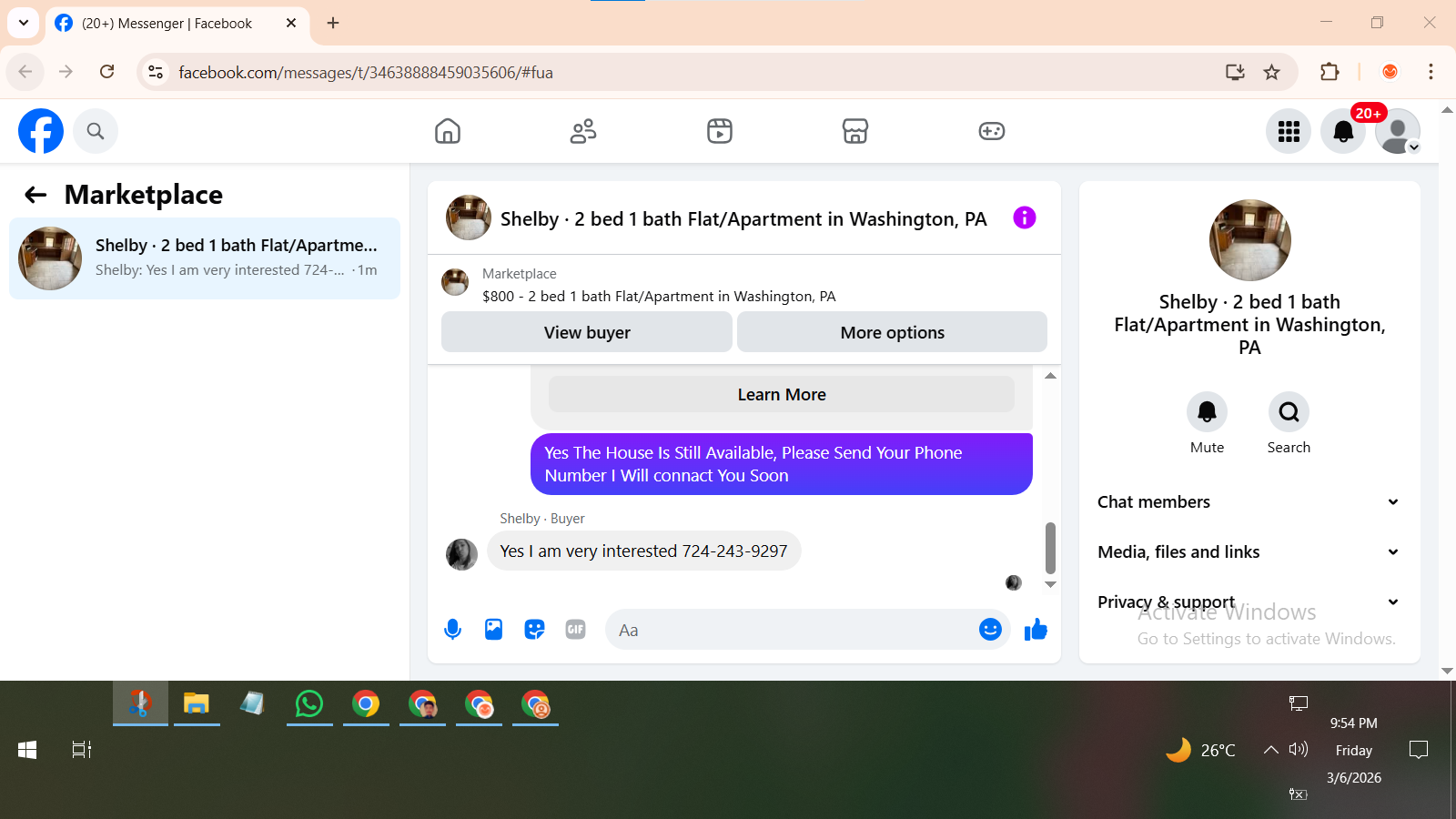The width and height of the screenshot is (1456, 819).
Task: Click chat scrollbar up arrow
Action: tap(1050, 376)
